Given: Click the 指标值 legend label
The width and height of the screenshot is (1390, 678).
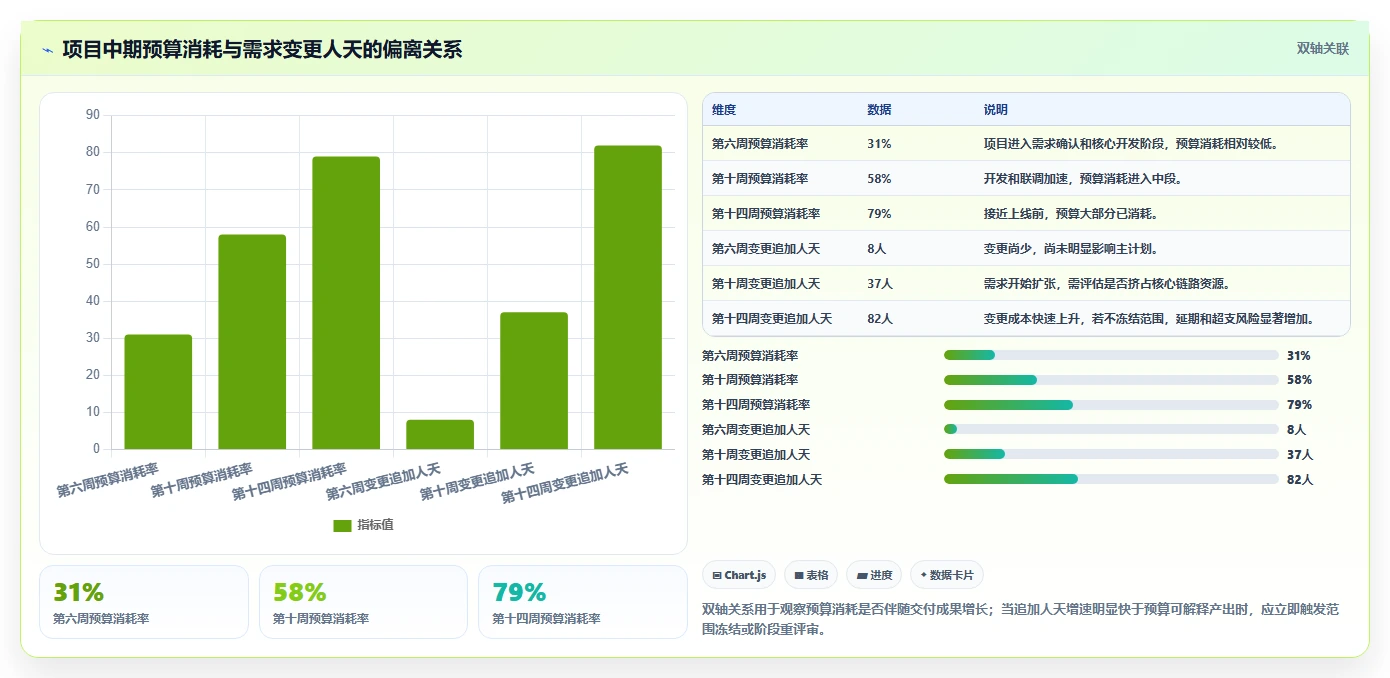Looking at the screenshot, I should pos(376,525).
